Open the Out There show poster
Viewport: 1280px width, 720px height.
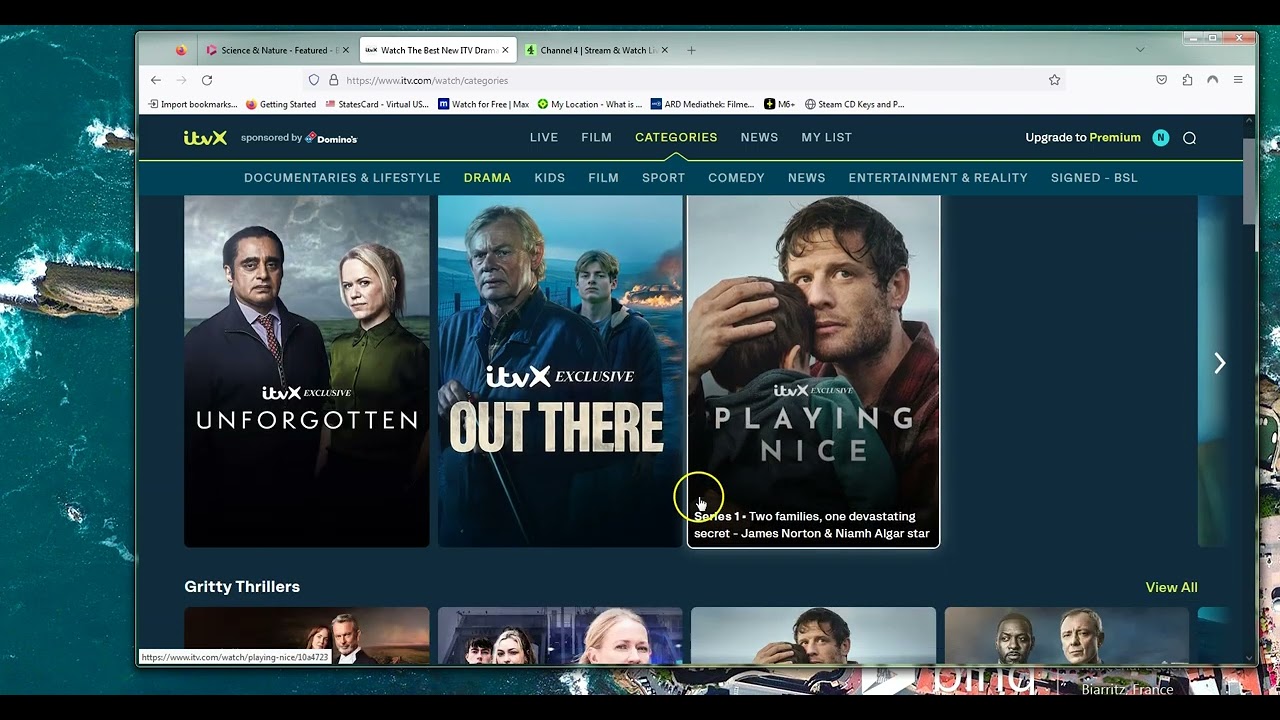coord(560,371)
